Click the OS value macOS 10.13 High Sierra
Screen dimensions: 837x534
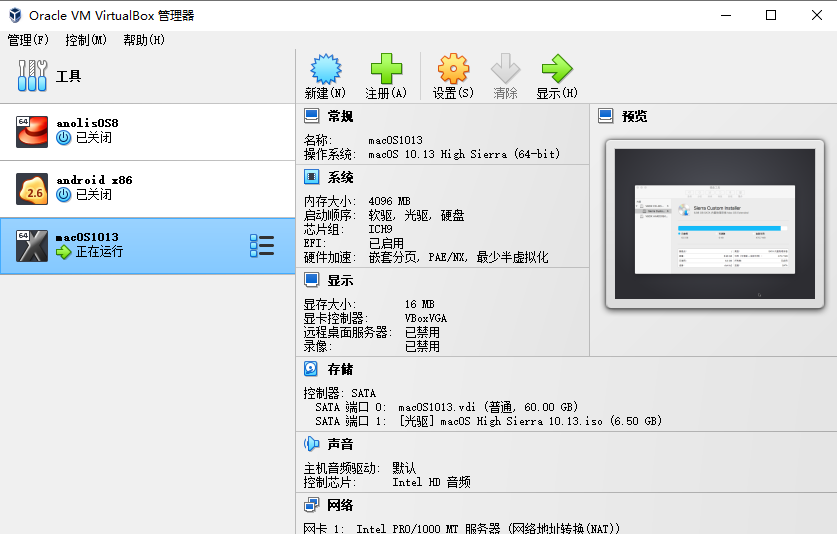[464, 154]
